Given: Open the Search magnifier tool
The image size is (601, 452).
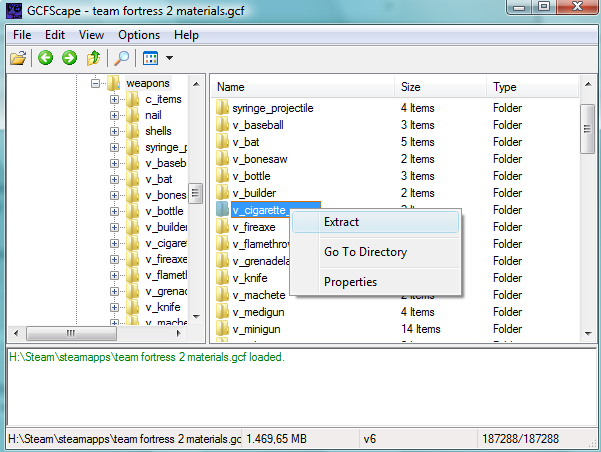Looking at the screenshot, I should click(122, 58).
